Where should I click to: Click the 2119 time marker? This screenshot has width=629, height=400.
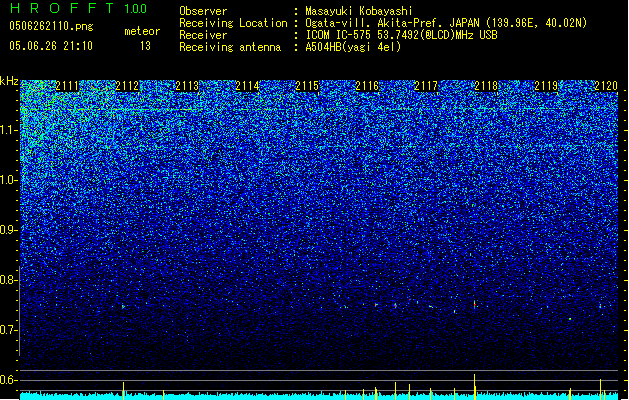pyautogui.click(x=546, y=86)
